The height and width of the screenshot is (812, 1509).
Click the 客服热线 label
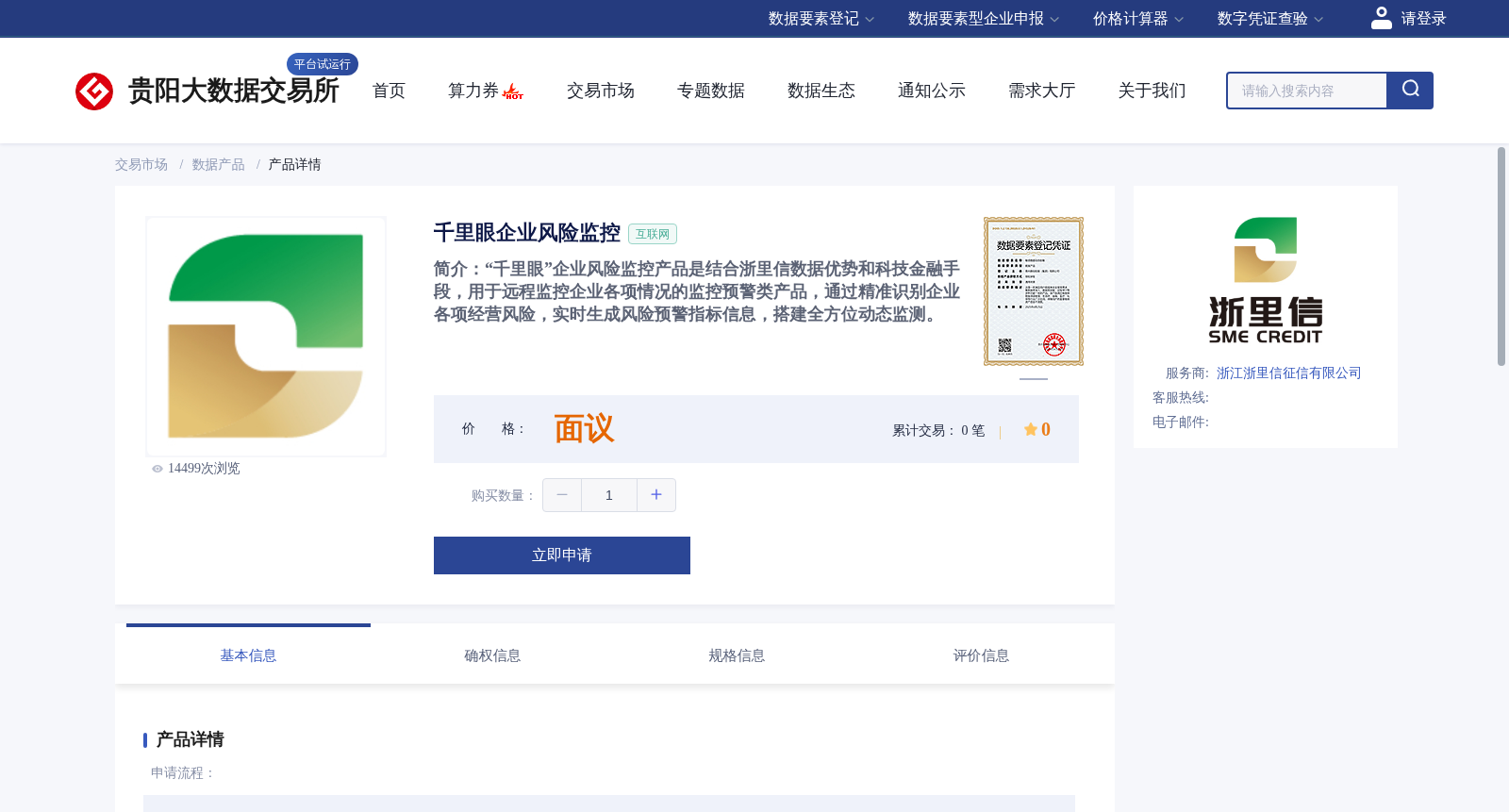[1181, 398]
